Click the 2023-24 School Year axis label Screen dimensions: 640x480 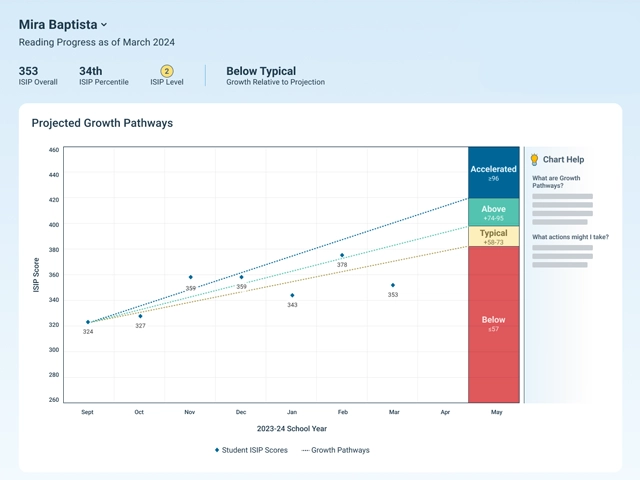click(292, 429)
